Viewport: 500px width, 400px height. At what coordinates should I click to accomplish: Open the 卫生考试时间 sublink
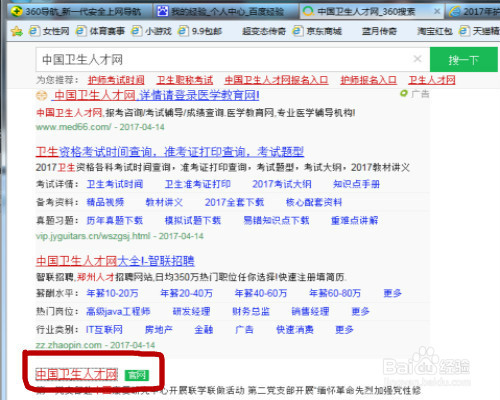[115, 184]
